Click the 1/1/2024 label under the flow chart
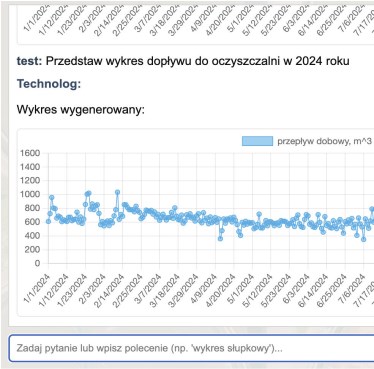This screenshot has width=374, height=369. [37, 288]
